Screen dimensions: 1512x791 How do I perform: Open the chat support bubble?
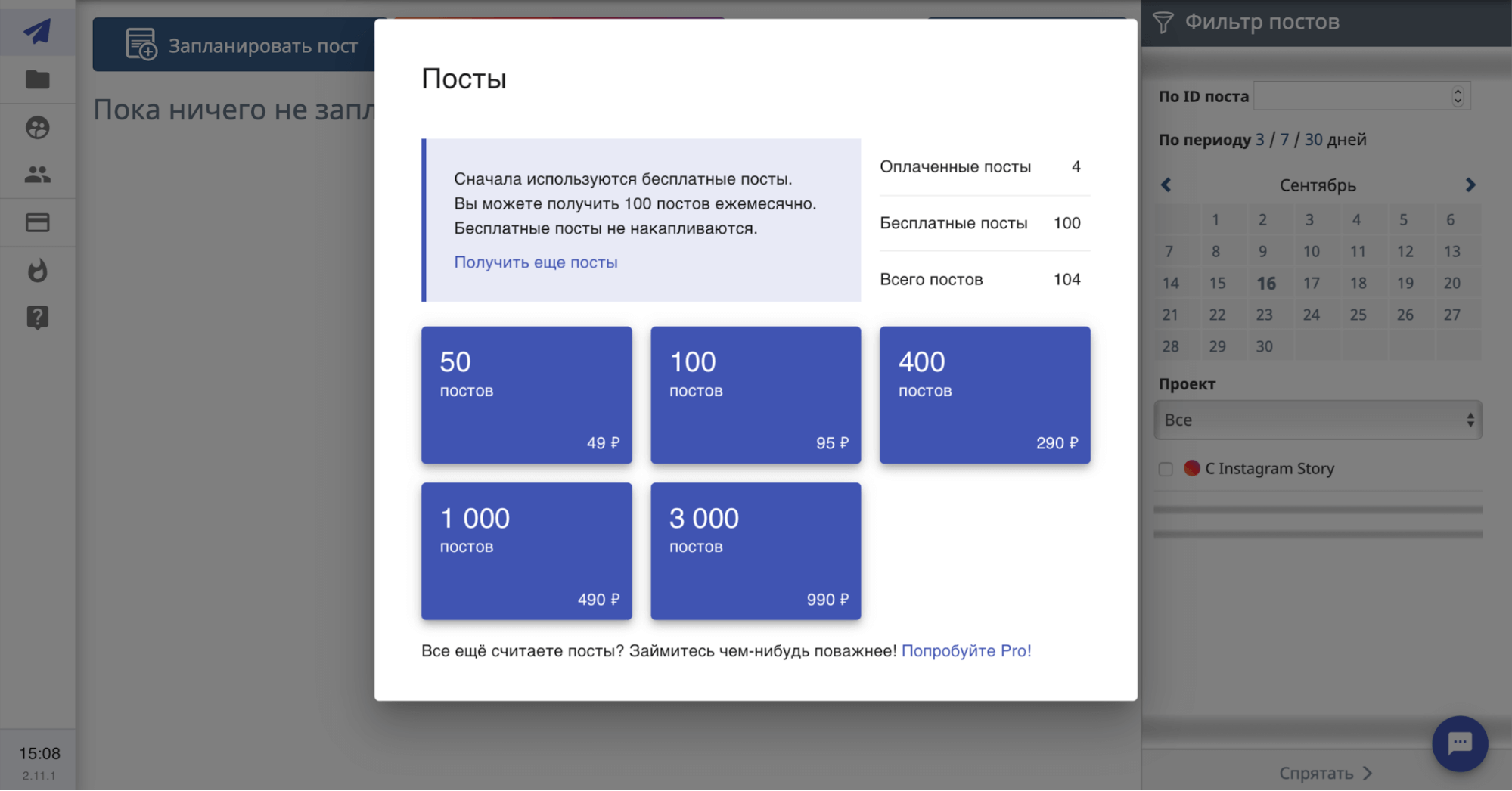(1459, 743)
